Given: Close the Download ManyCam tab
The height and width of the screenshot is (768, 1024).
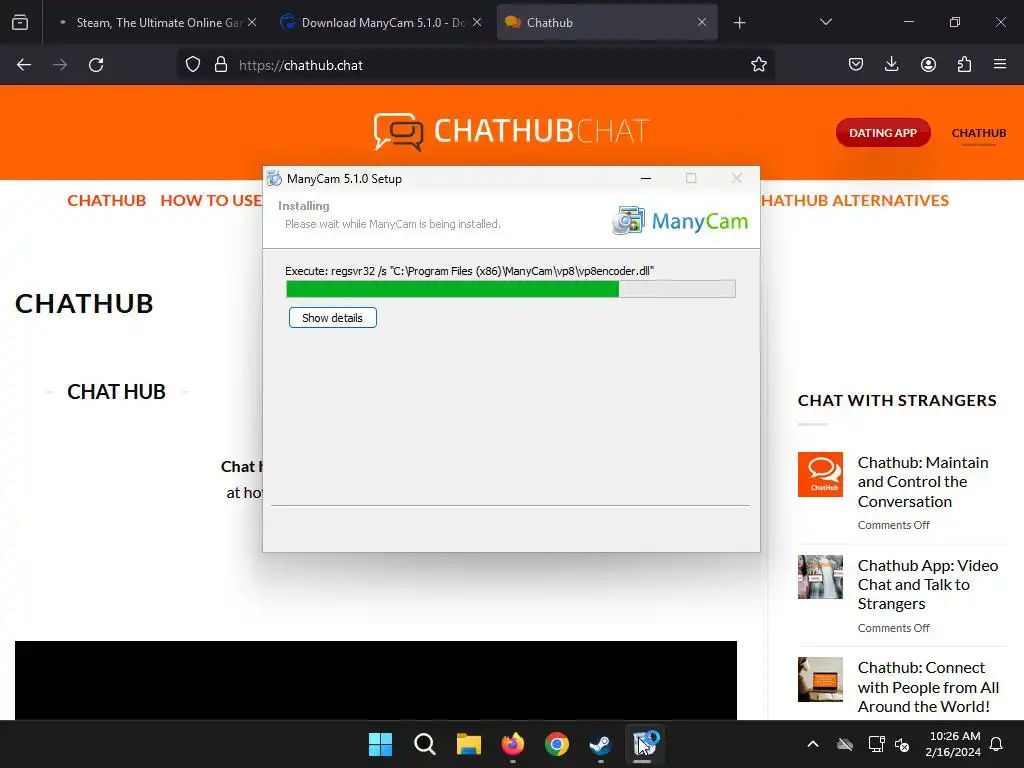Looking at the screenshot, I should [x=477, y=23].
